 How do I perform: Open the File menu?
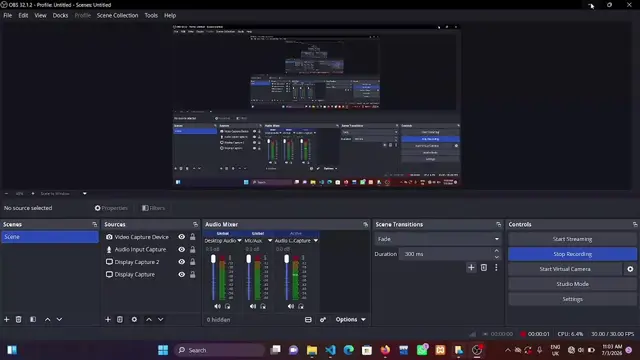click(x=8, y=16)
